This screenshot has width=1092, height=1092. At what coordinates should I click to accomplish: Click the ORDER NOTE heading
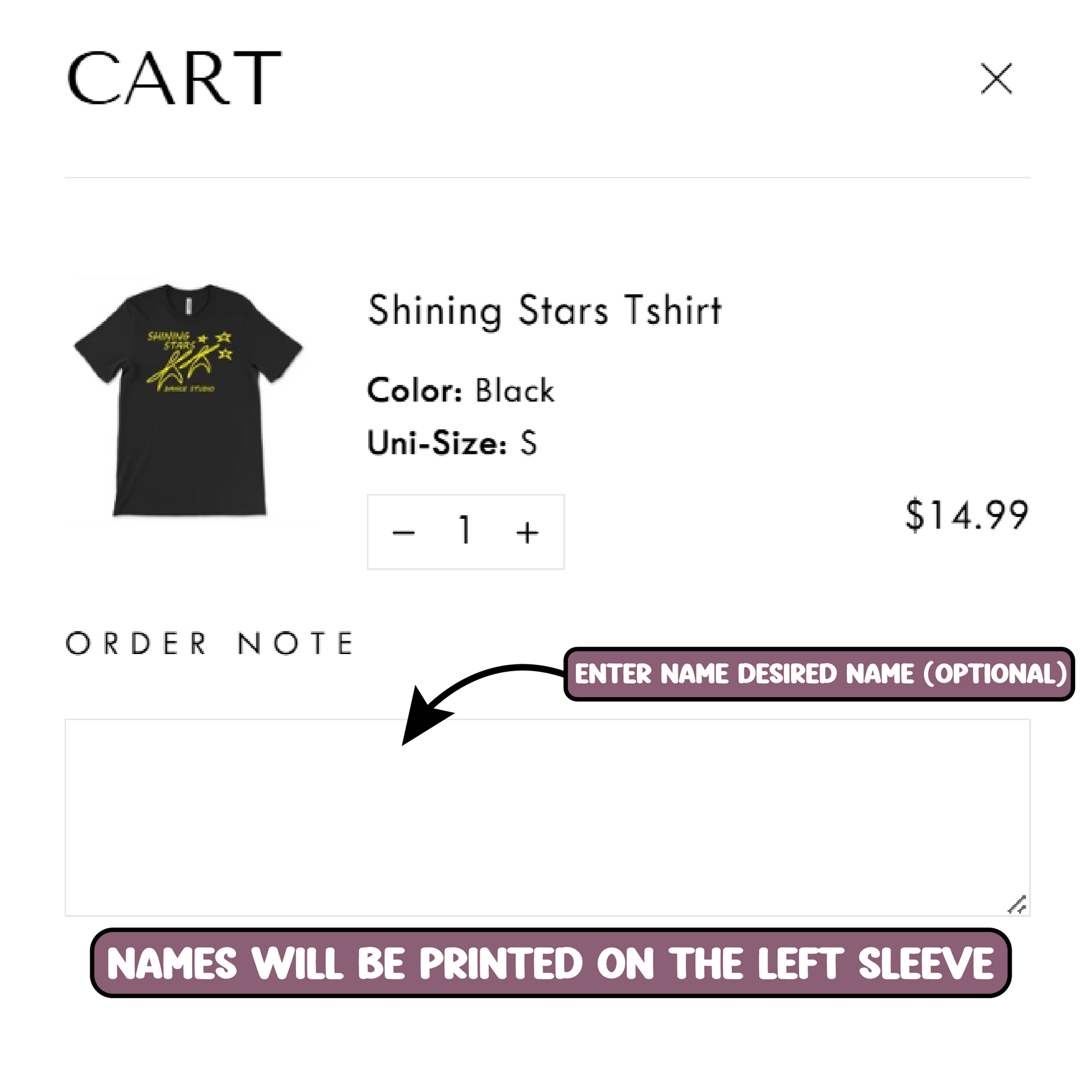(x=209, y=644)
